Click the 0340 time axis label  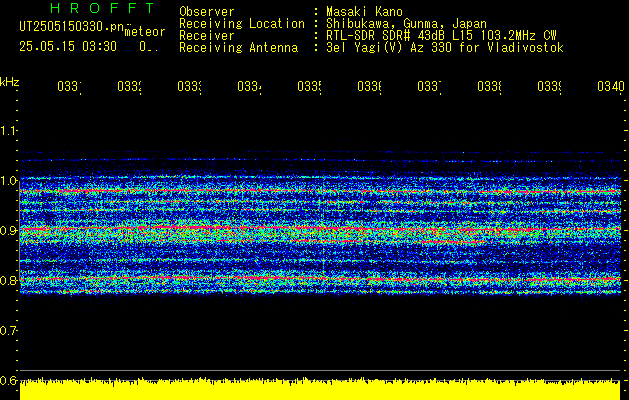click(611, 86)
